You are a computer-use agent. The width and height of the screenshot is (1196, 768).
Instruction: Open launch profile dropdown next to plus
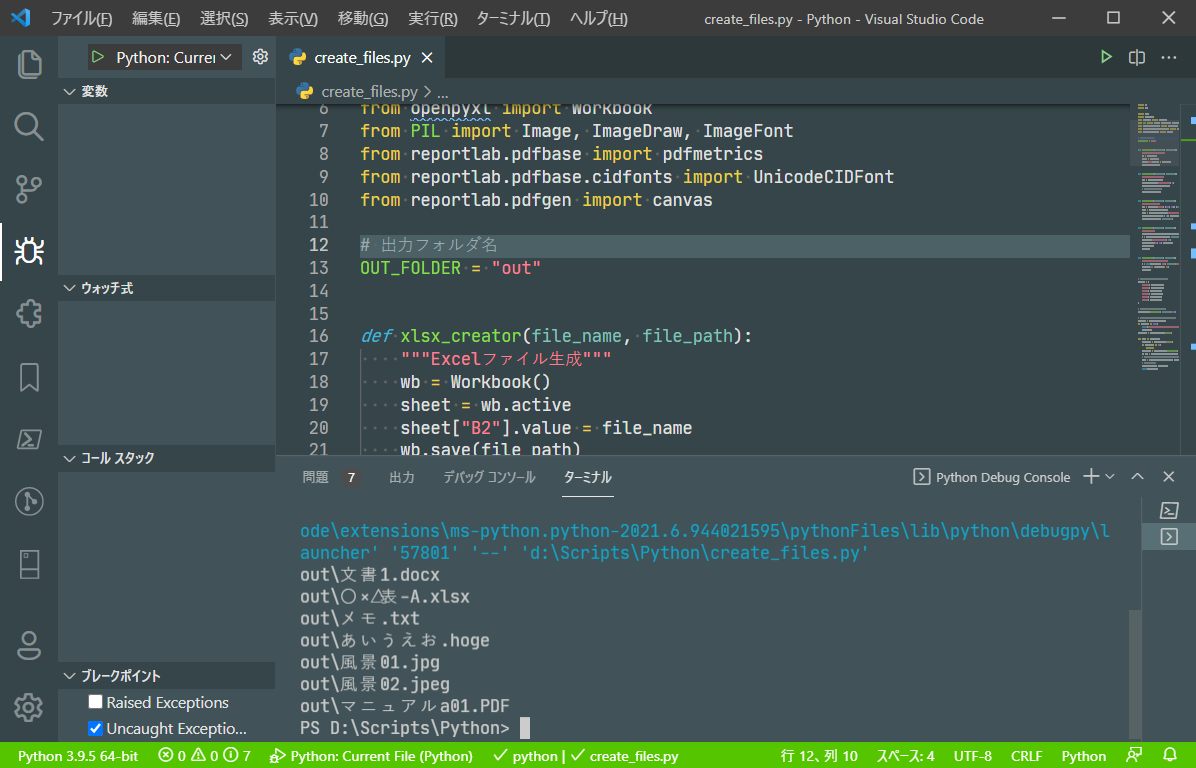click(x=1110, y=477)
